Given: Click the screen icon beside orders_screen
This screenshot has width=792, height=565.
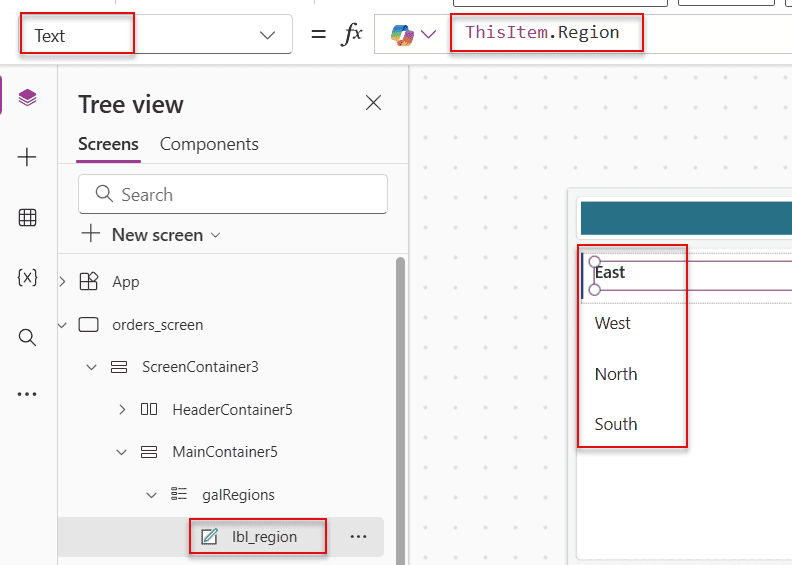Looking at the screenshot, I should 88,325.
